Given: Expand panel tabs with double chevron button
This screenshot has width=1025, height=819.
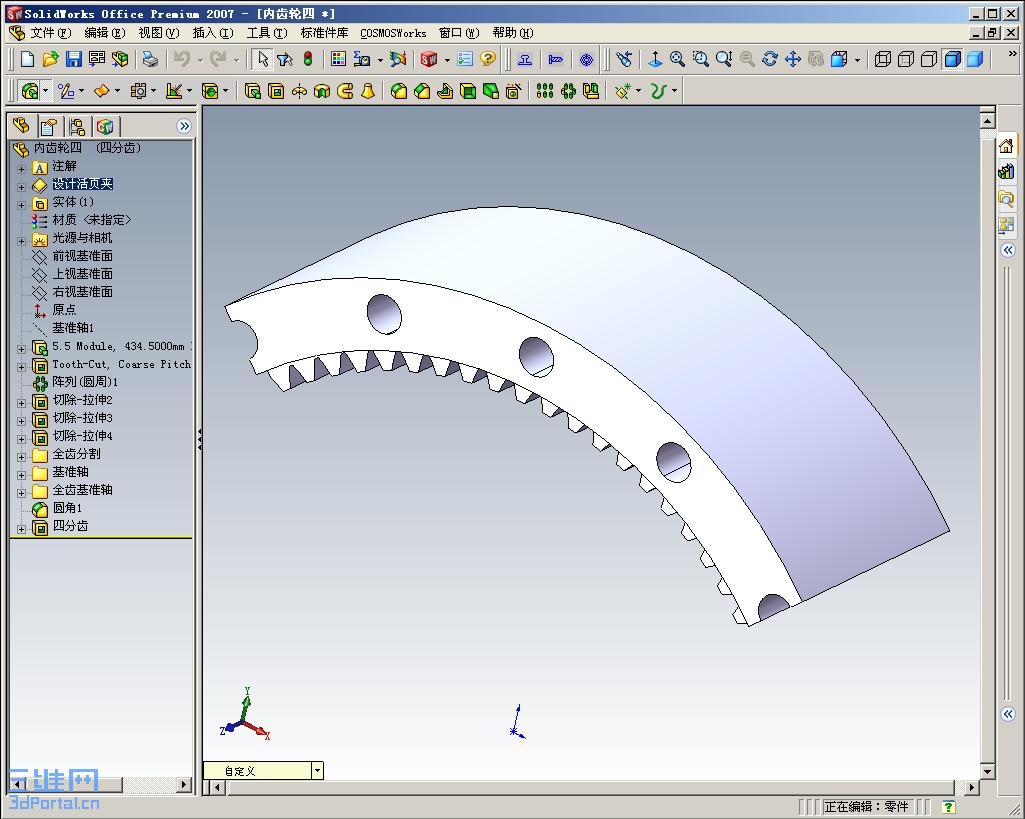Looking at the screenshot, I should pyautogui.click(x=184, y=125).
